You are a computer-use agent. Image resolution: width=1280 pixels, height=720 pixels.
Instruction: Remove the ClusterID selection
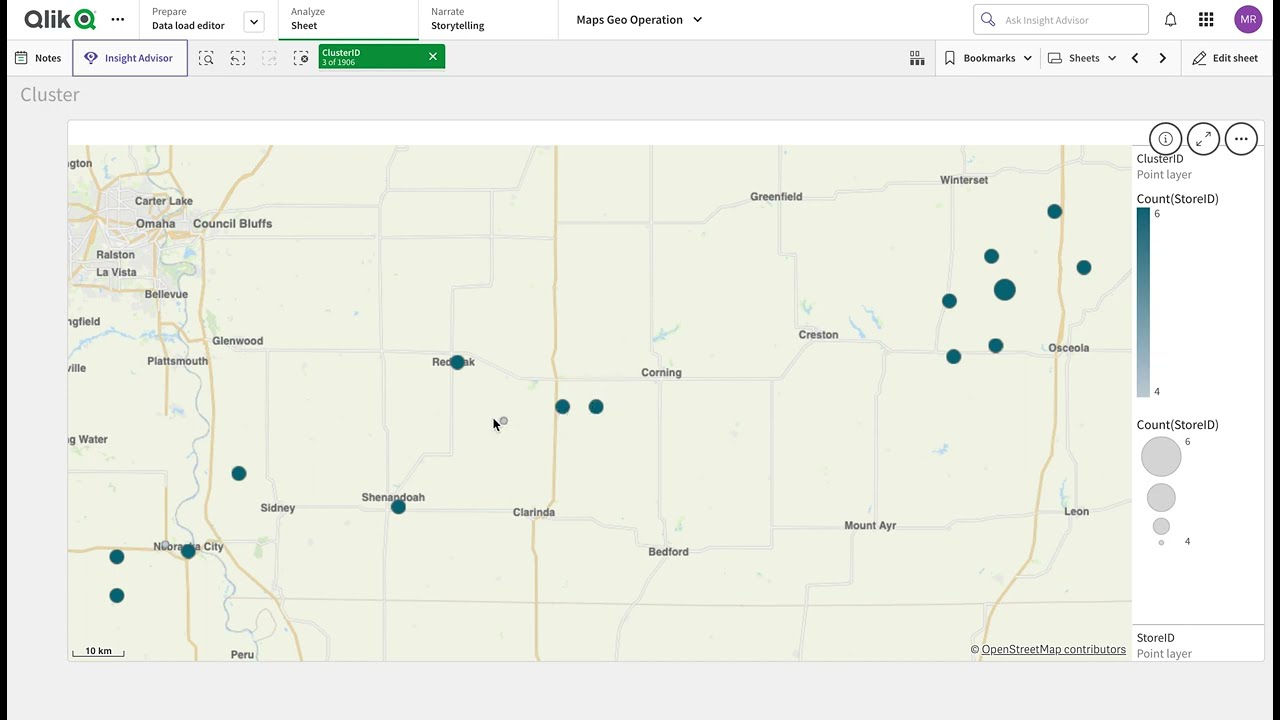(433, 57)
